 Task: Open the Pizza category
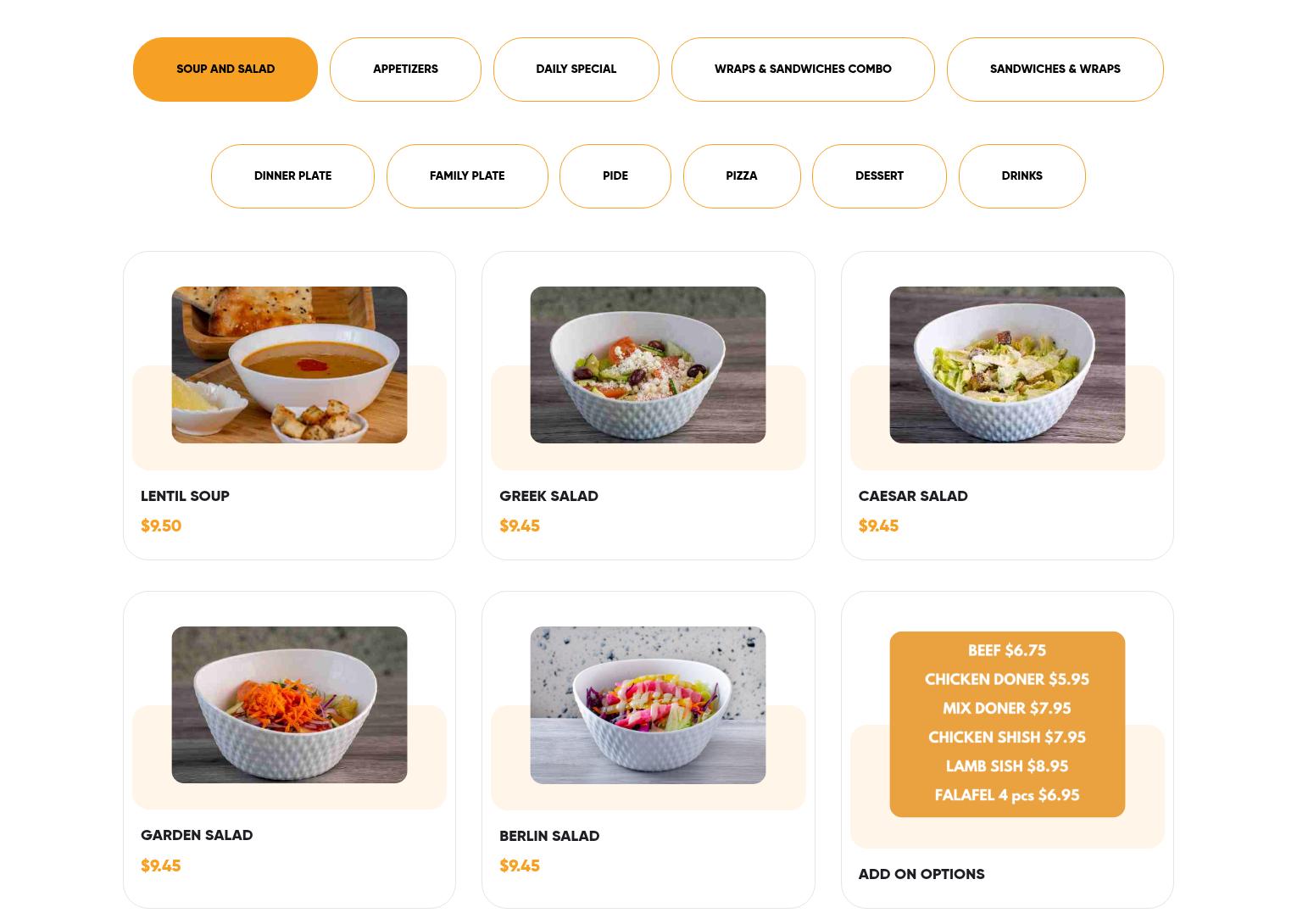pos(742,176)
